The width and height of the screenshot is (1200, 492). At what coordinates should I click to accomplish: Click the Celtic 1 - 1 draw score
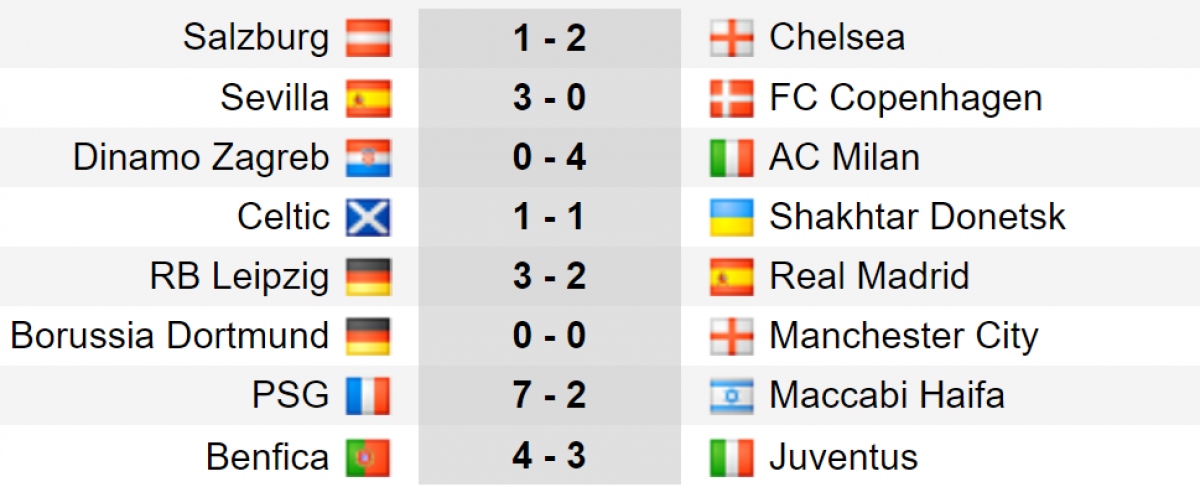[x=549, y=217]
